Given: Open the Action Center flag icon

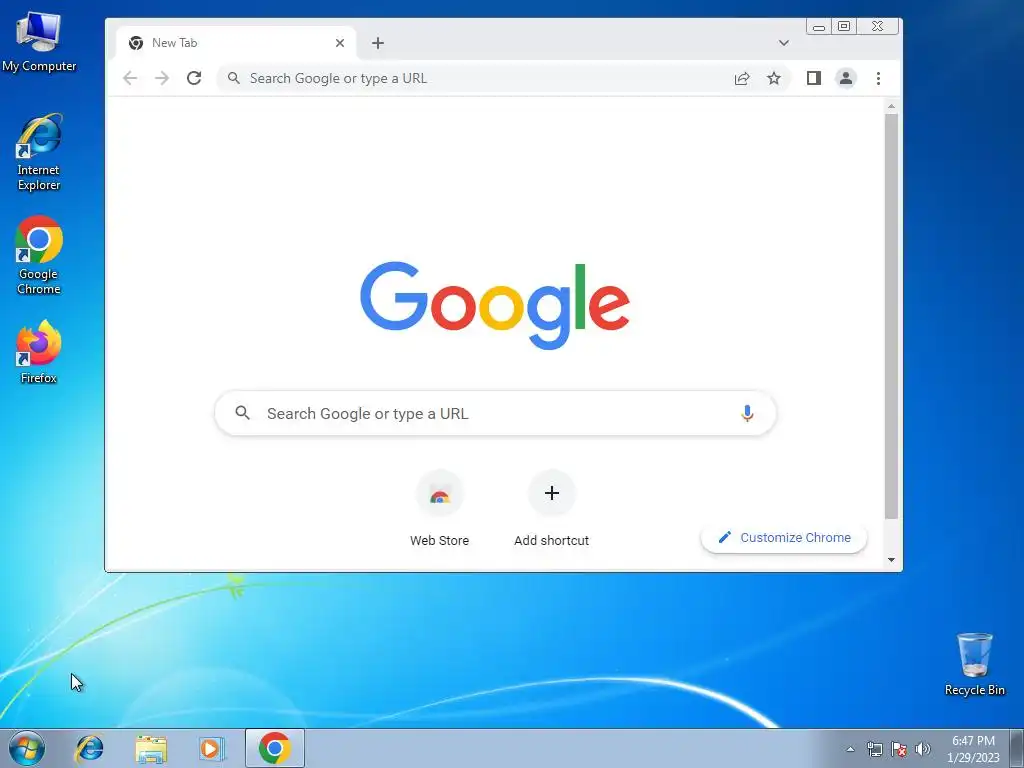Looking at the screenshot, I should 899,749.
